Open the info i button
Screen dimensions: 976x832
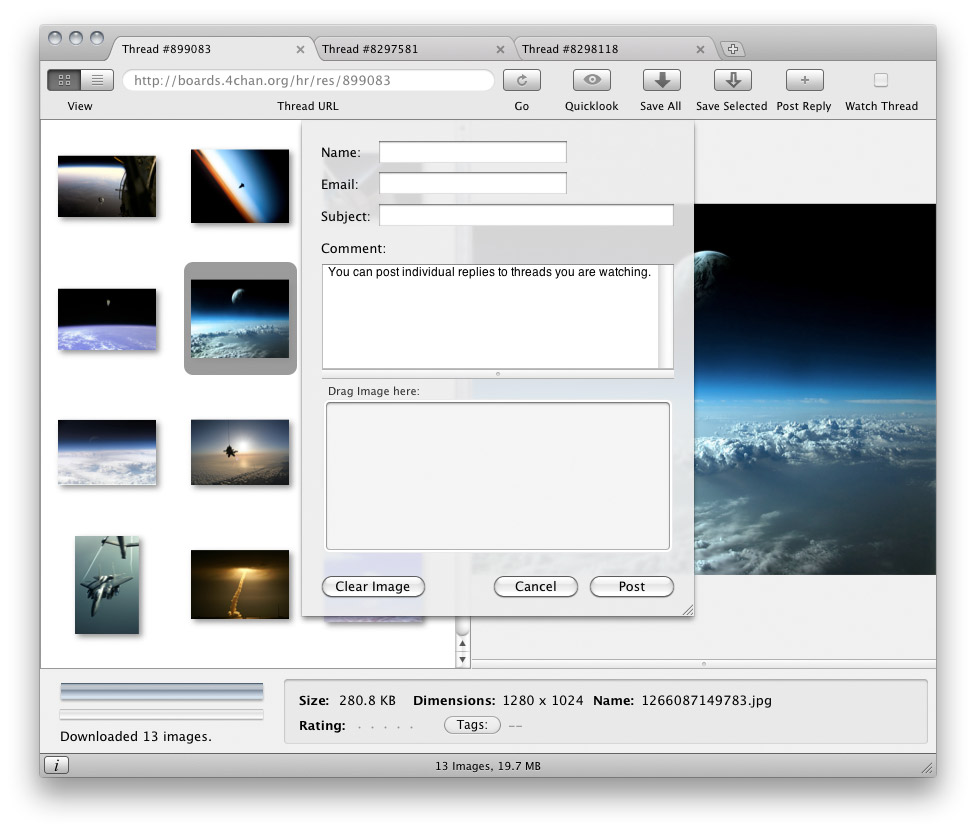pyautogui.click(x=57, y=765)
